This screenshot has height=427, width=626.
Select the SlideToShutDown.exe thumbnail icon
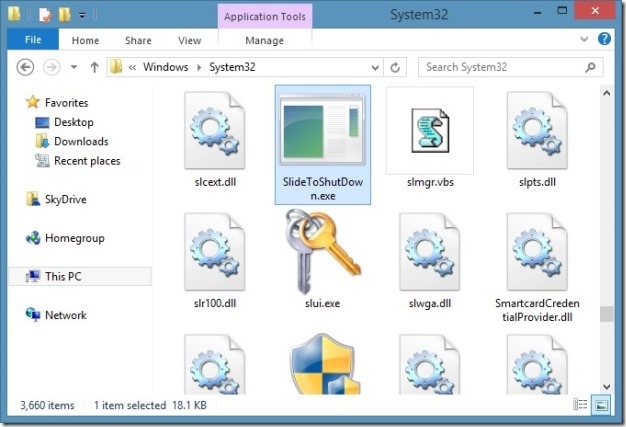coord(322,130)
